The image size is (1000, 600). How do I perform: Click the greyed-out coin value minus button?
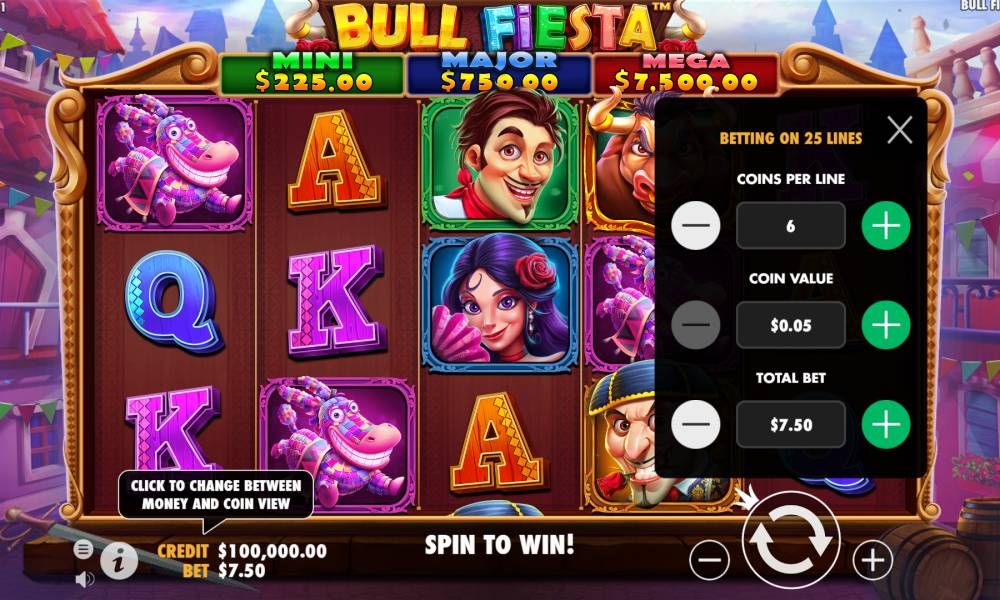(x=696, y=325)
